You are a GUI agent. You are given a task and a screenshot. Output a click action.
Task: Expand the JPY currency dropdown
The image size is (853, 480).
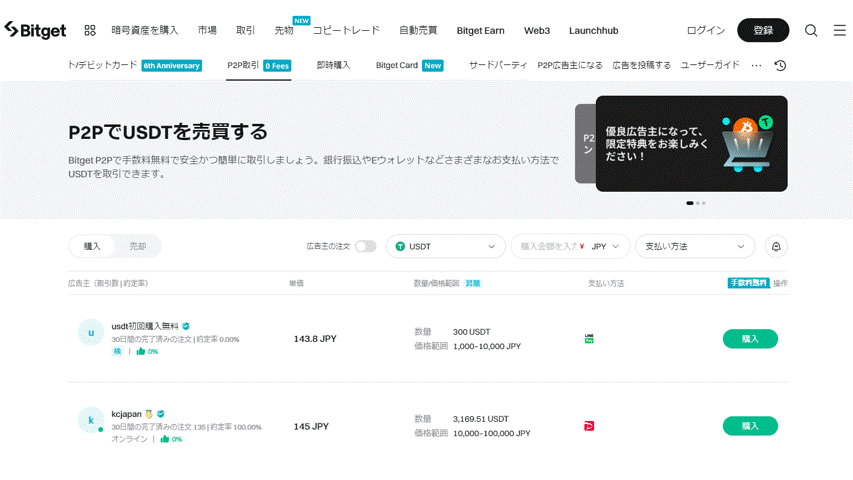(605, 247)
